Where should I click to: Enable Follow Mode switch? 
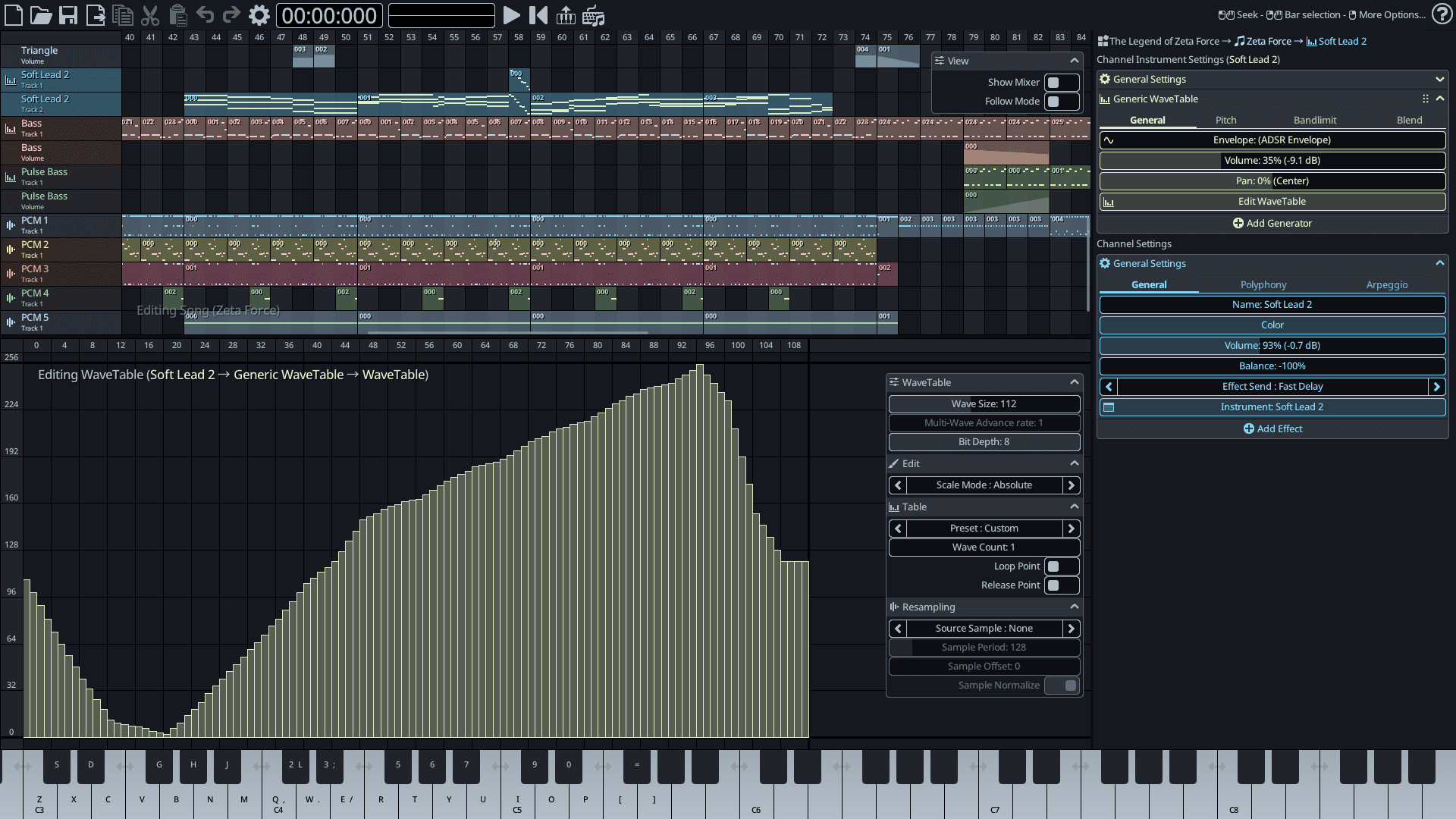(x=1061, y=102)
